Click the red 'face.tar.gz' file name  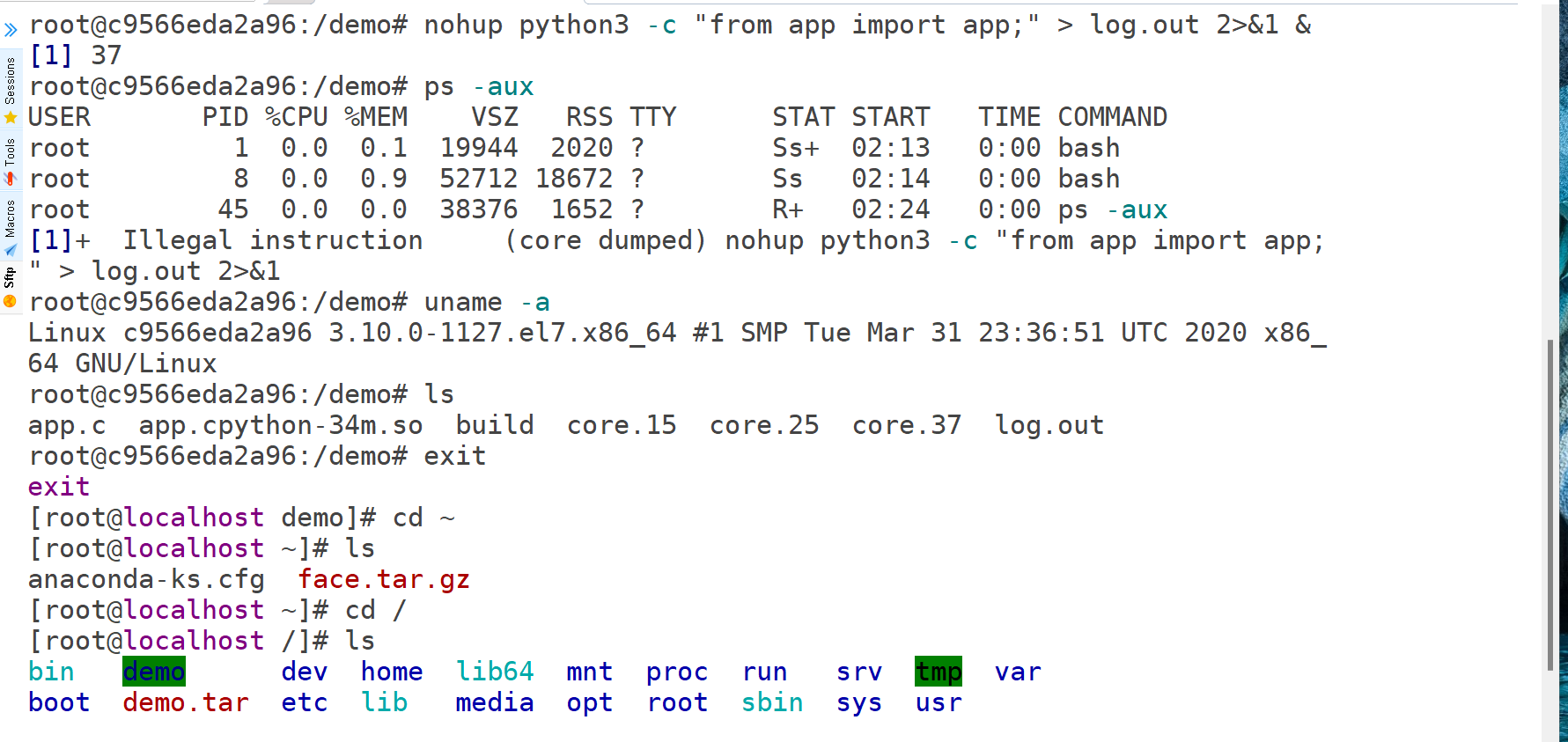pyautogui.click(x=384, y=579)
